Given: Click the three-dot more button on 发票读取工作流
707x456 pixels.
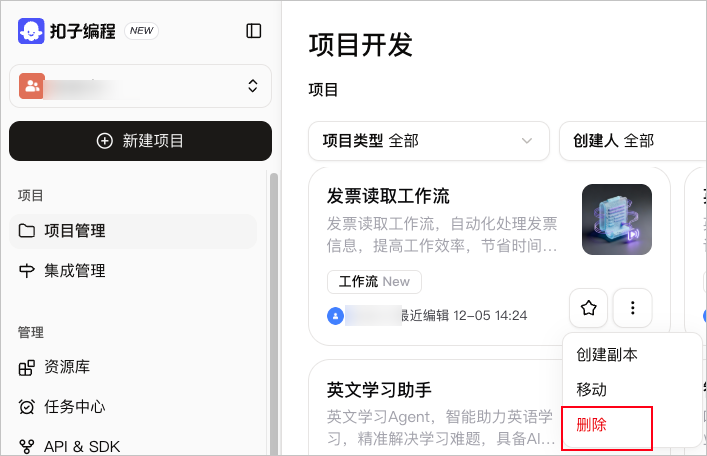Looking at the screenshot, I should coord(633,308).
